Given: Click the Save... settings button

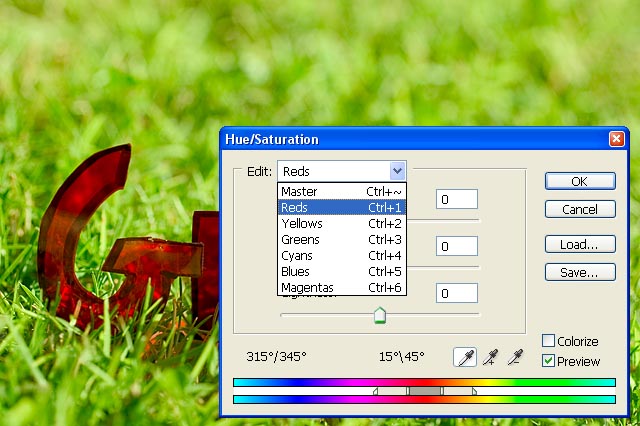Looking at the screenshot, I should (580, 272).
